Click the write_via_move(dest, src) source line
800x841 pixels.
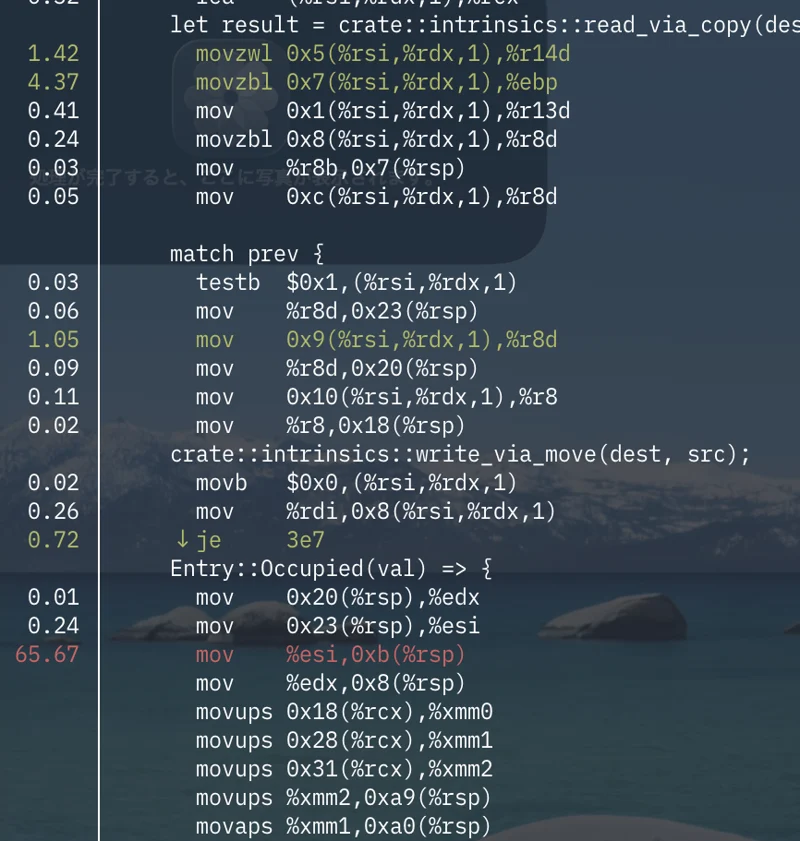[460, 455]
